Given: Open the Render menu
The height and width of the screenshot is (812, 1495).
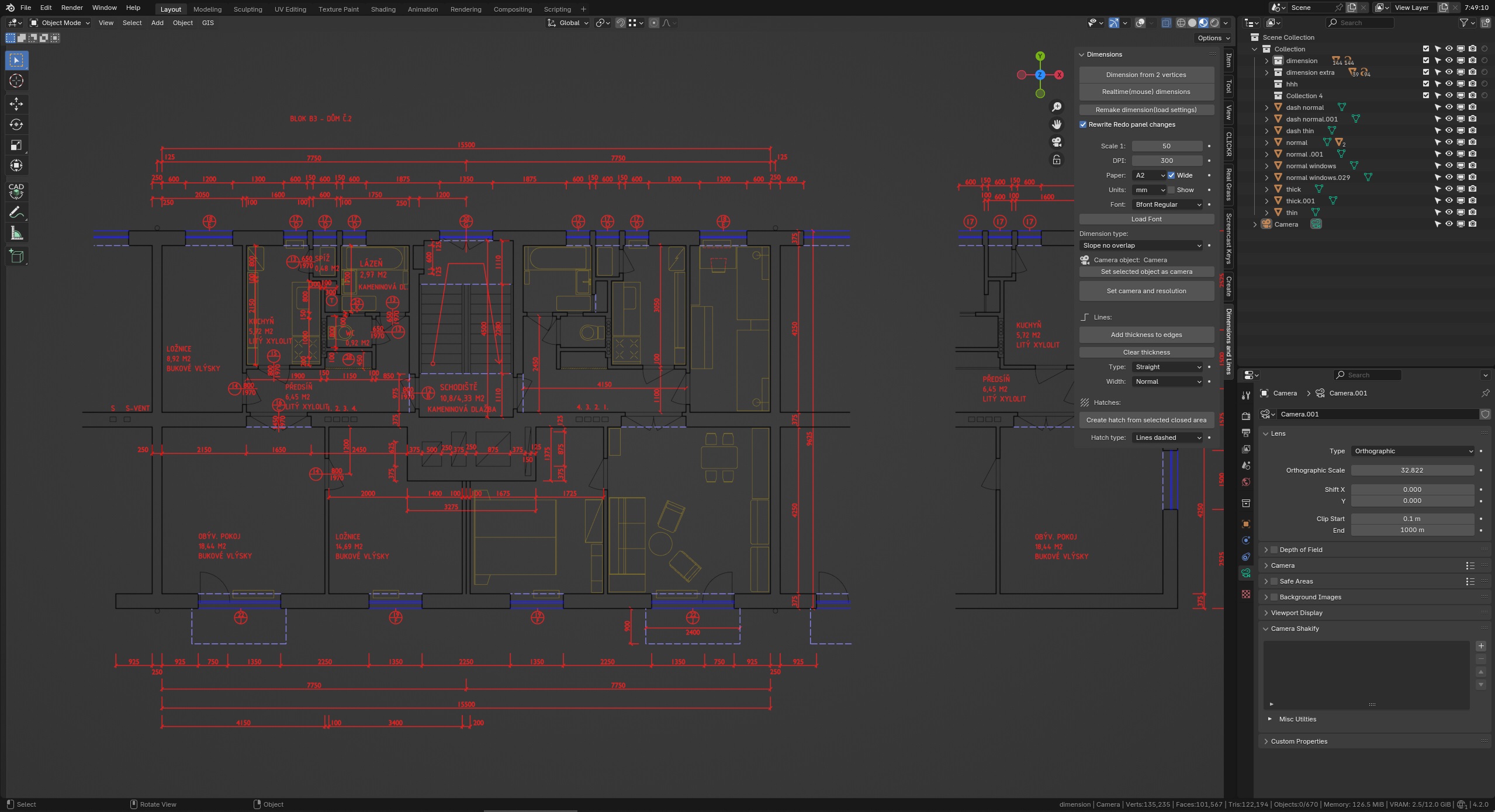Looking at the screenshot, I should [71, 8].
